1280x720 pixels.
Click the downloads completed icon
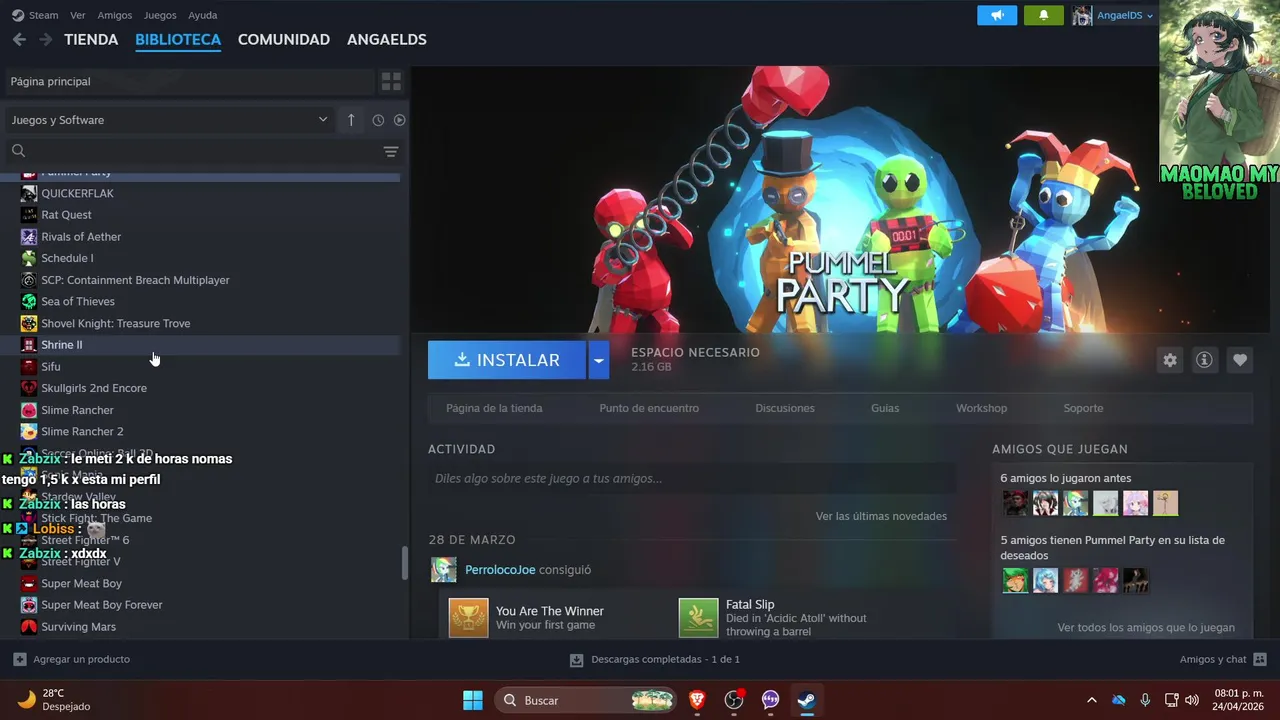click(x=576, y=660)
